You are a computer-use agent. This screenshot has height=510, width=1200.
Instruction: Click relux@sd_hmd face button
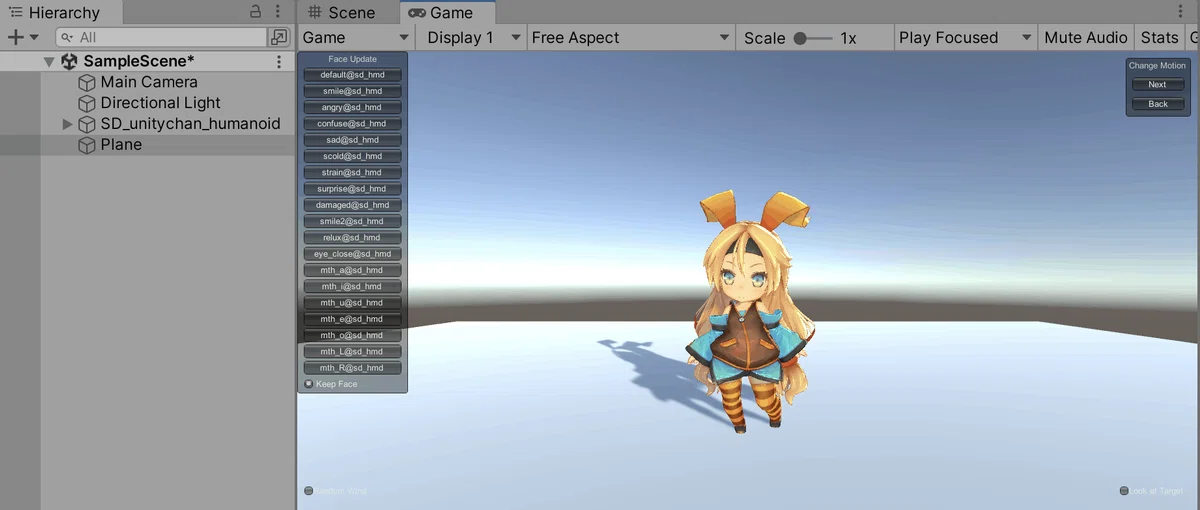tap(352, 238)
